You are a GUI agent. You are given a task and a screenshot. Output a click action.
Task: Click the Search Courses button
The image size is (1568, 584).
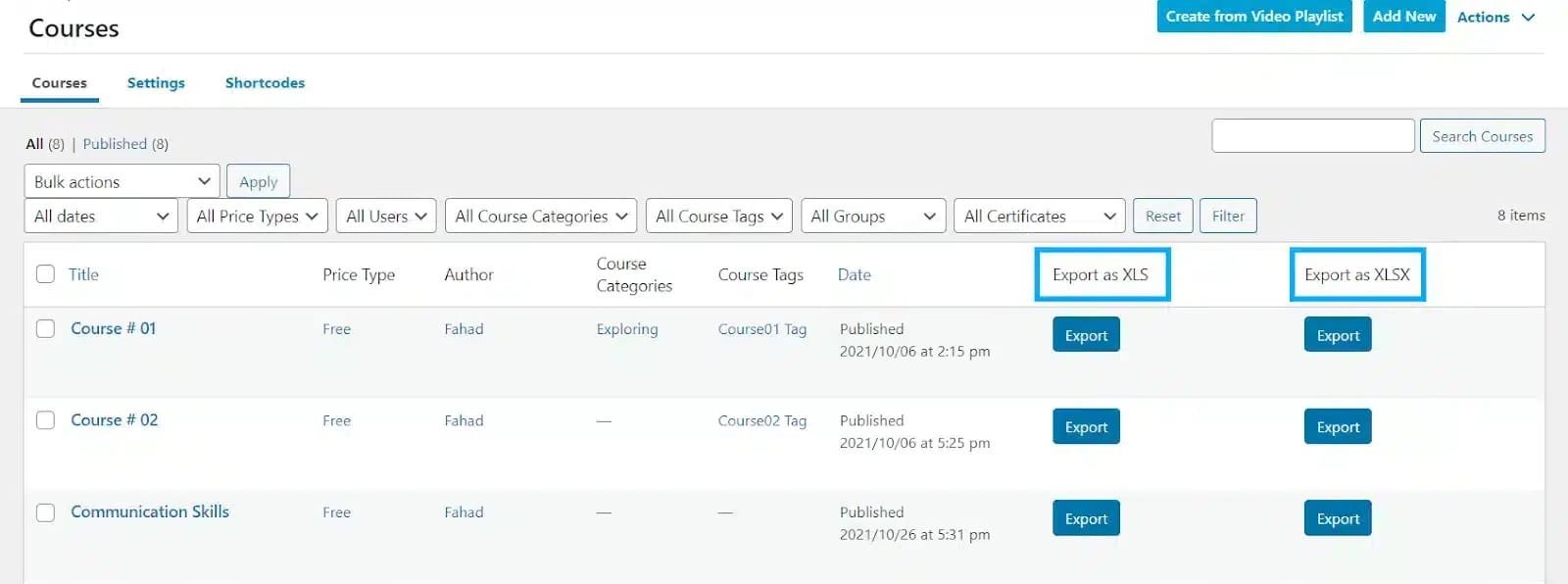[1482, 136]
